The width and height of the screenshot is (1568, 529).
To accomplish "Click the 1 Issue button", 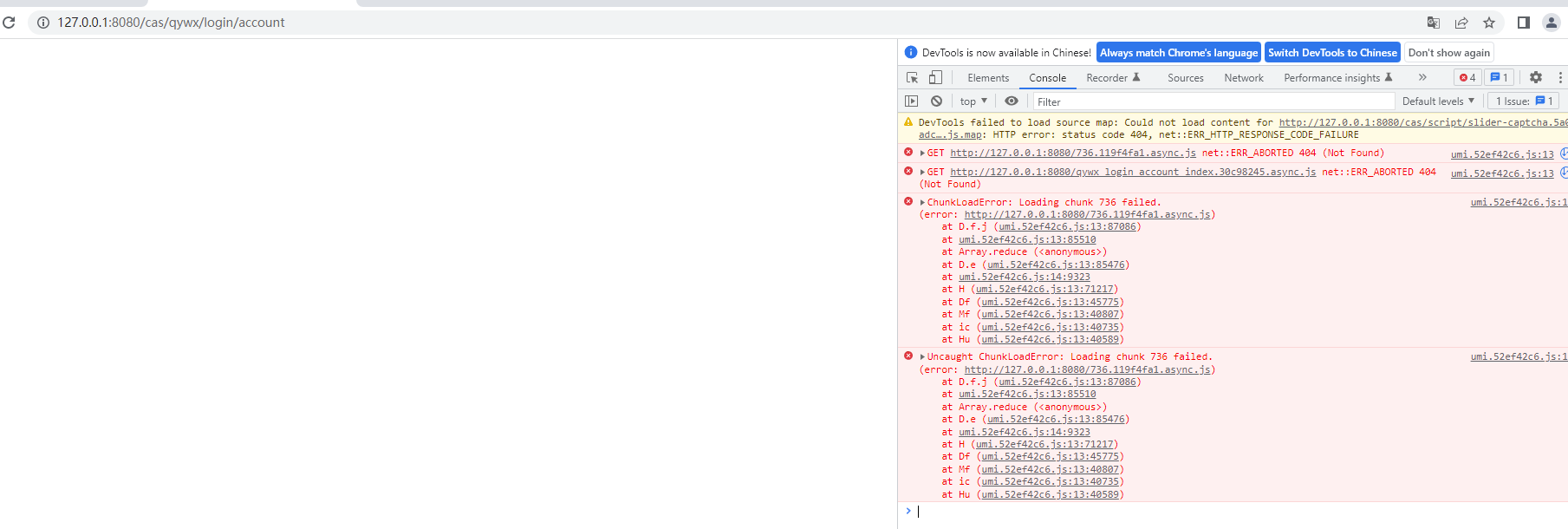I will pos(1524,101).
